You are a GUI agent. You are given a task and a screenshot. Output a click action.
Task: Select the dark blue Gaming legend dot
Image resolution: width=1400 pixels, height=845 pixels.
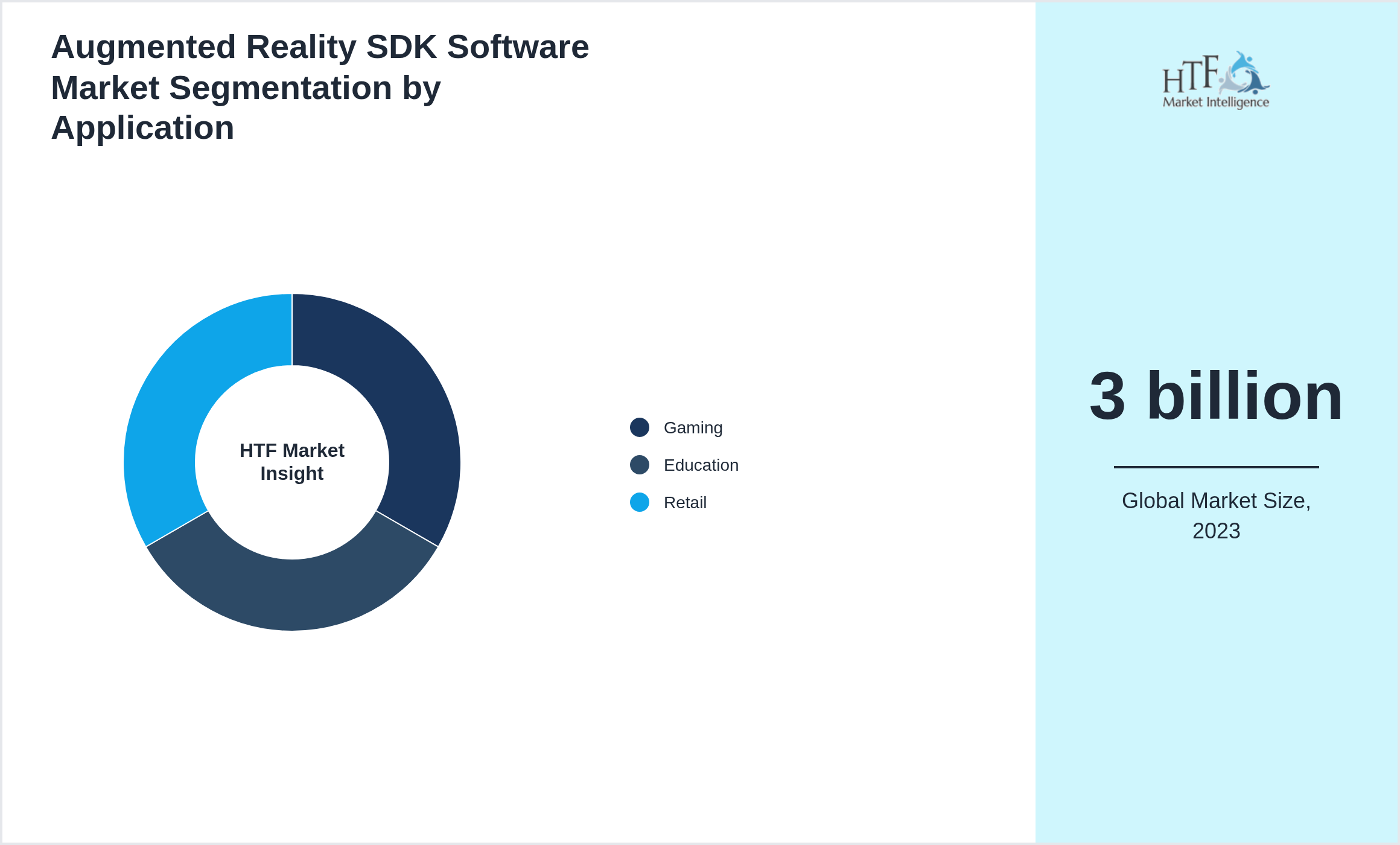coord(639,427)
